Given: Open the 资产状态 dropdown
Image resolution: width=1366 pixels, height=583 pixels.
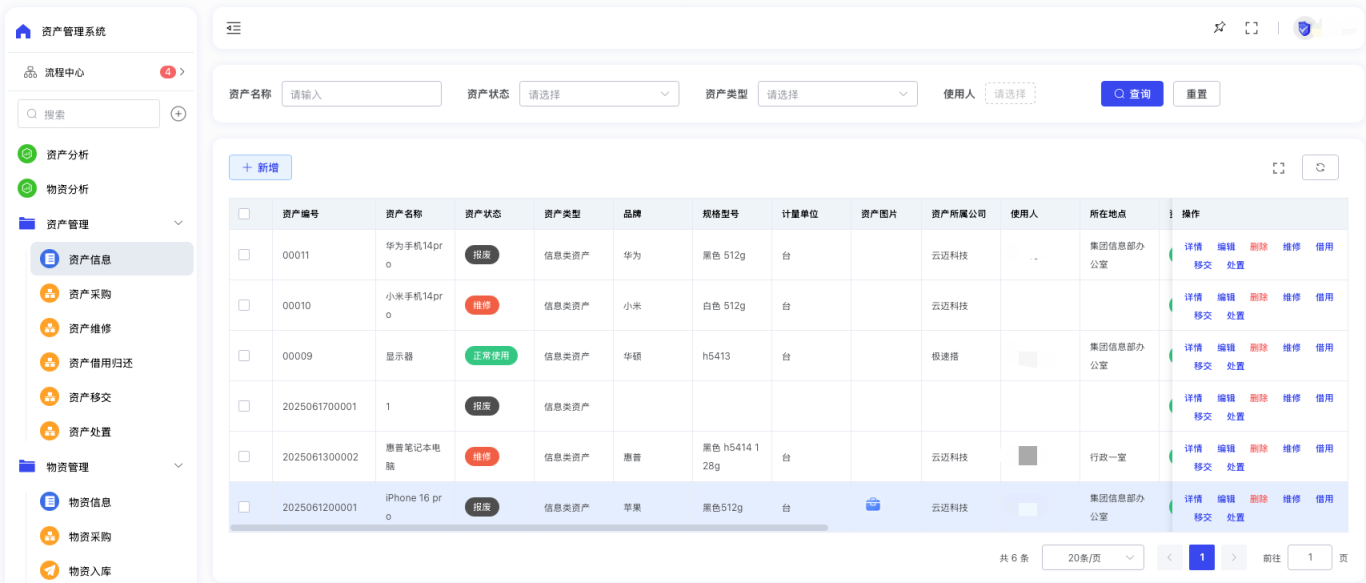Looking at the screenshot, I should 599,94.
